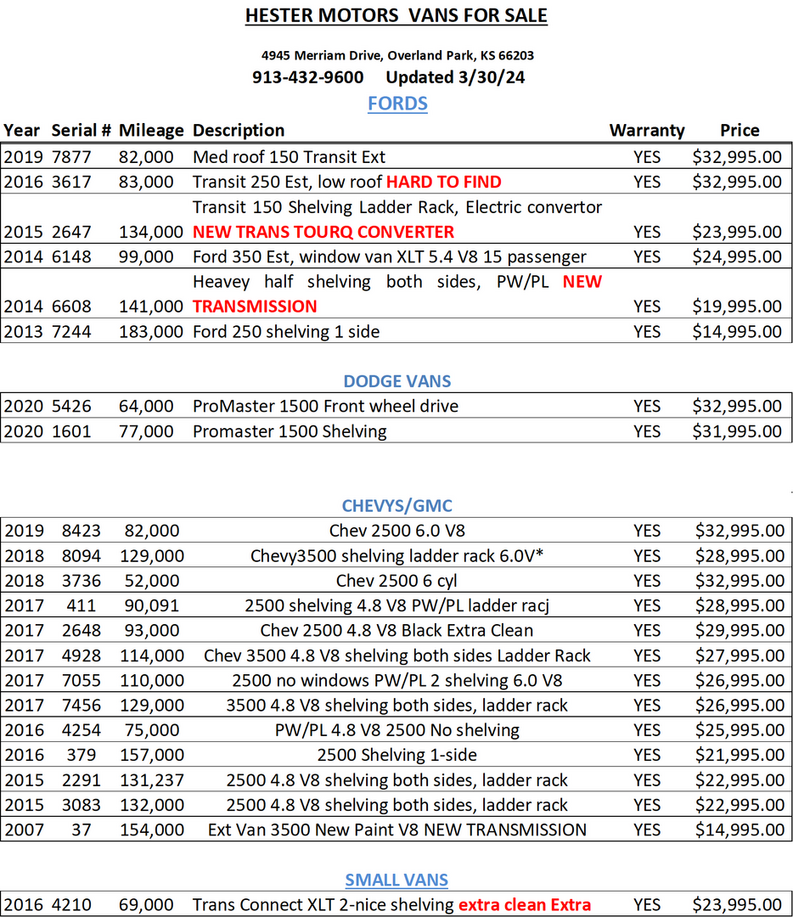
Task: Click mileage 69,000 cell
Action: point(146,905)
